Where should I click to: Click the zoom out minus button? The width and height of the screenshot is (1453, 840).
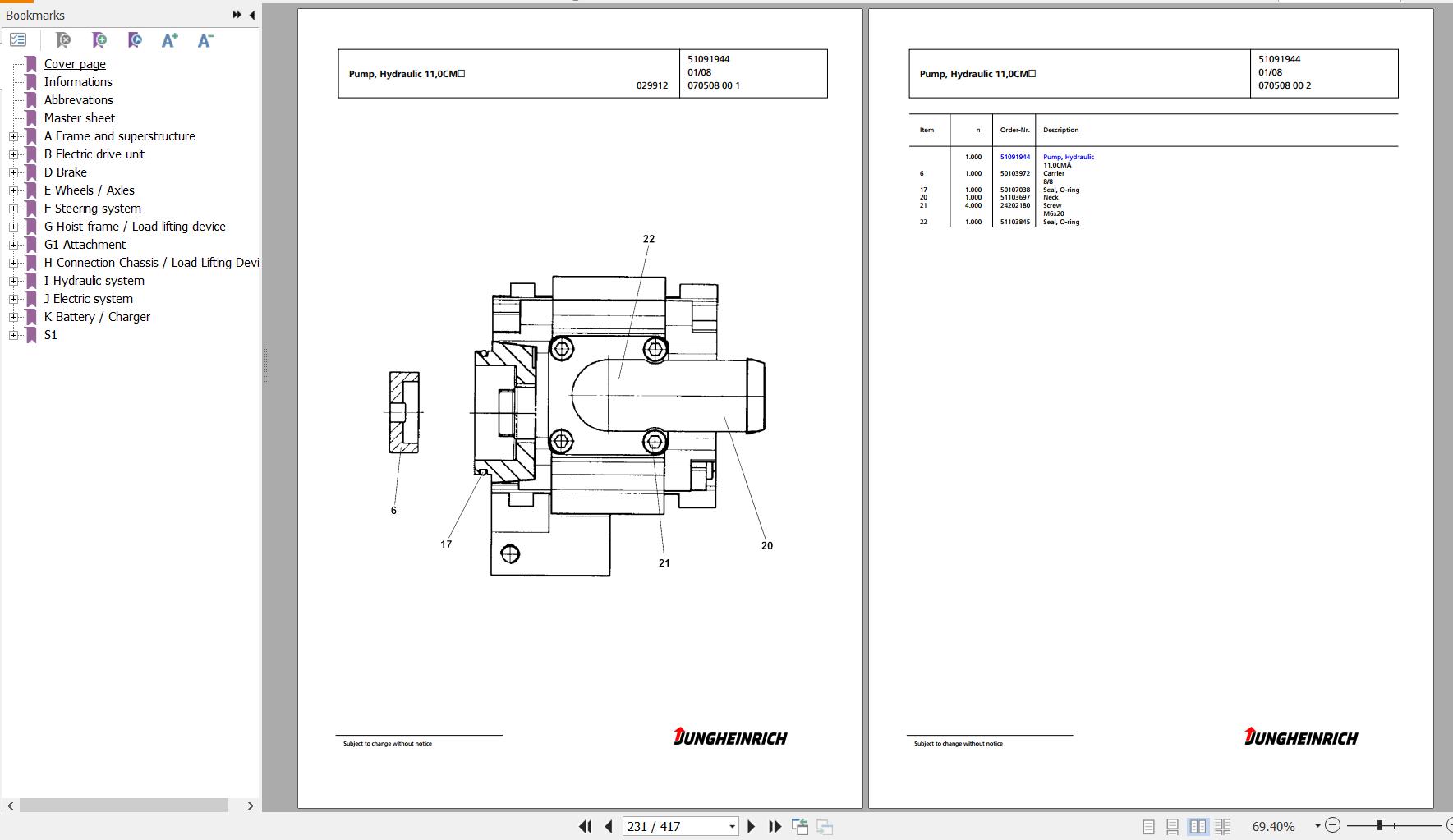point(1333,825)
